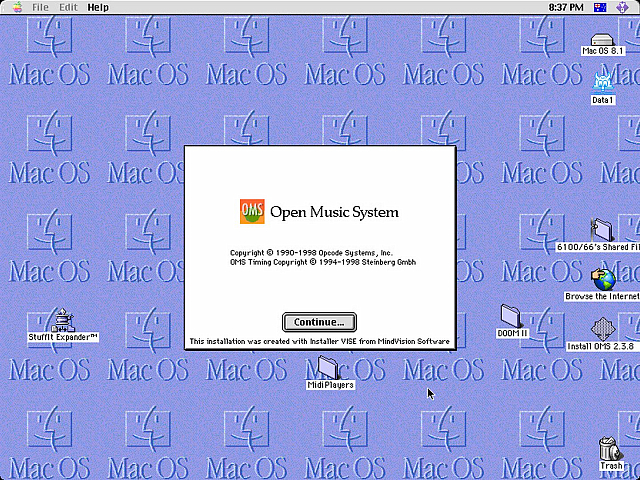Select the Browse the Internet icon

coord(603,279)
